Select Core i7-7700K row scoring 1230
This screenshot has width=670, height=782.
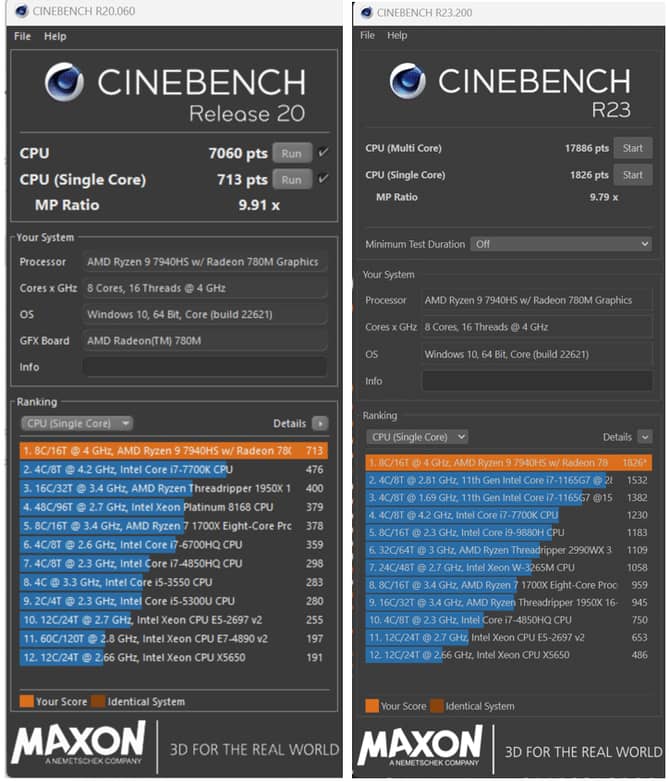pos(508,515)
